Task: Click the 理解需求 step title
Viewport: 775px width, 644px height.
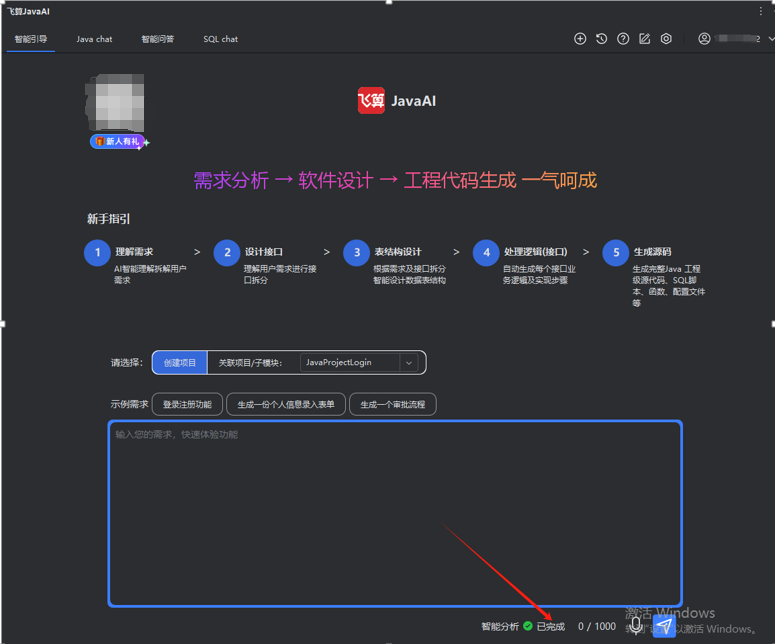Action: 134,252
